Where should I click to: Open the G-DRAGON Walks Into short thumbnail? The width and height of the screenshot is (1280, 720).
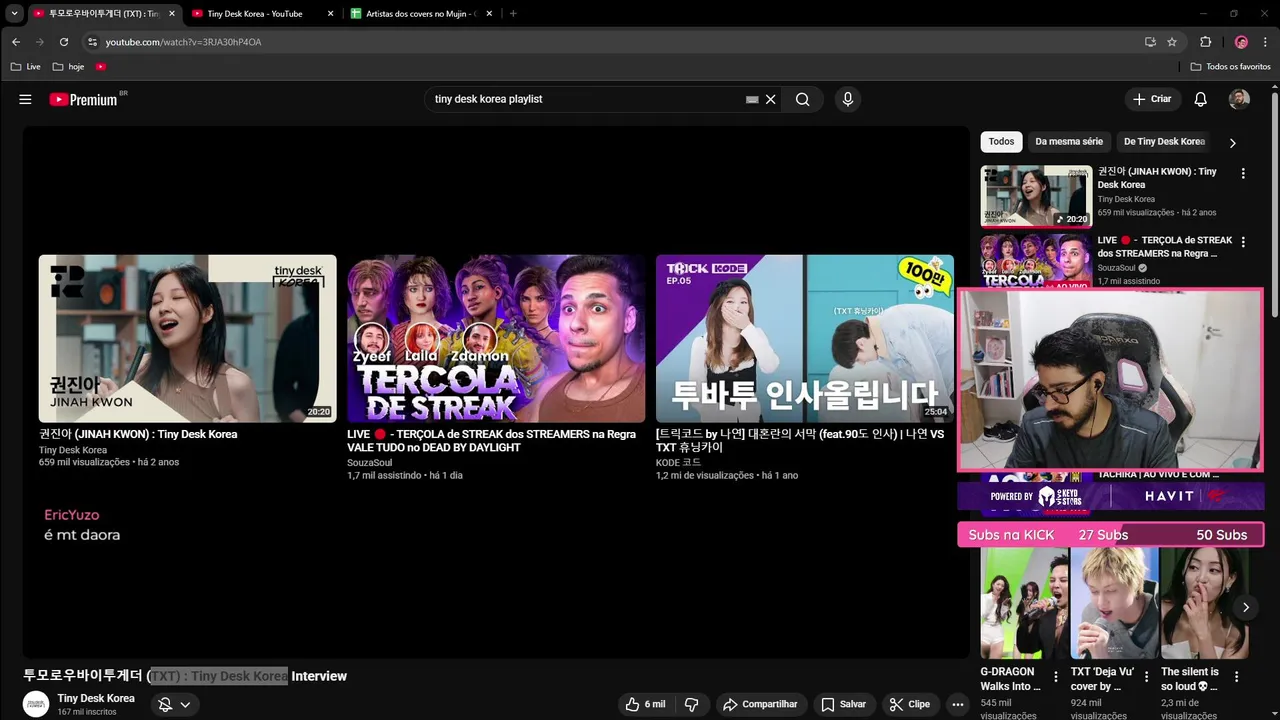click(x=1024, y=603)
